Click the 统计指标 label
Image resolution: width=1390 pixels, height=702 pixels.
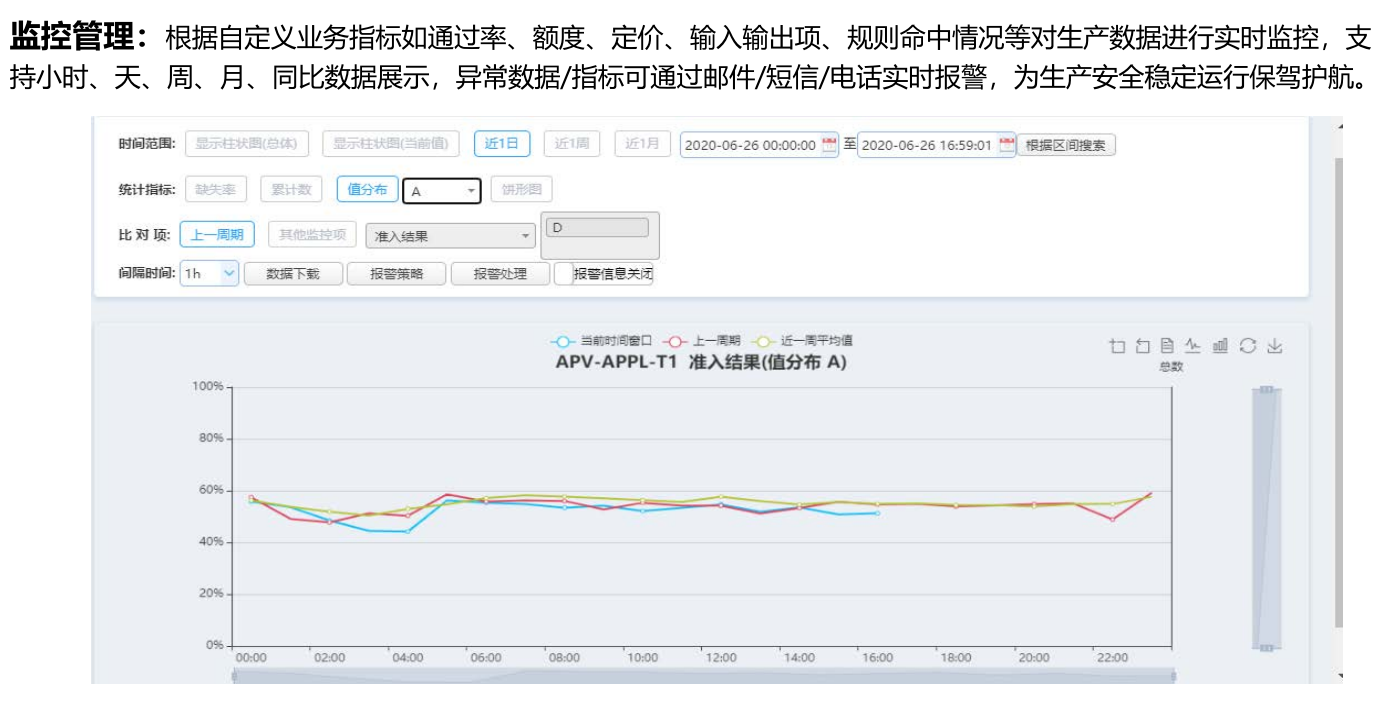pyautogui.click(x=147, y=190)
